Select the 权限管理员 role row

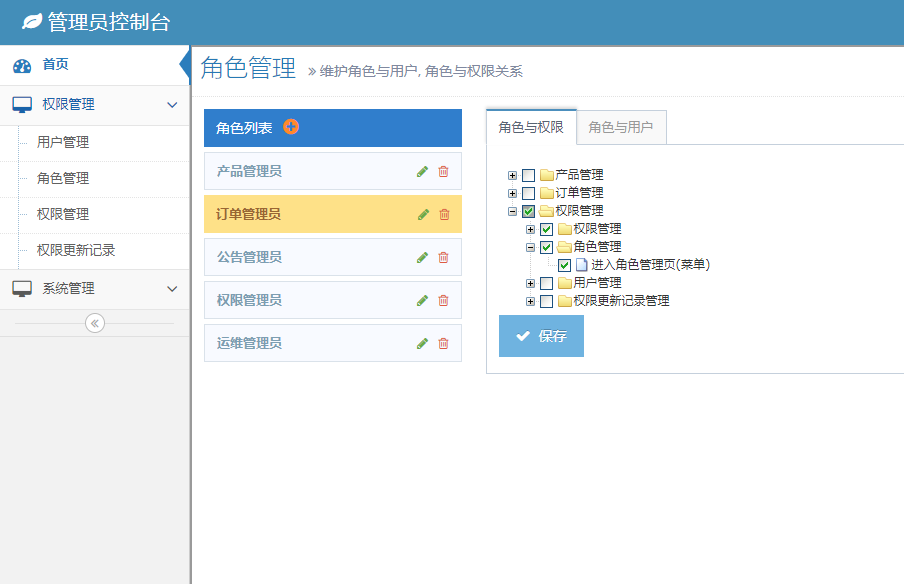click(333, 300)
